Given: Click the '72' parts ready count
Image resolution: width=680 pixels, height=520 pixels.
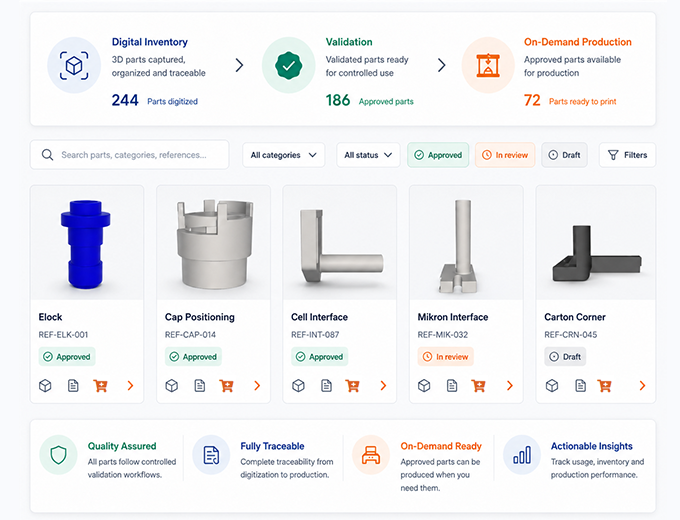Looking at the screenshot, I should 532,100.
